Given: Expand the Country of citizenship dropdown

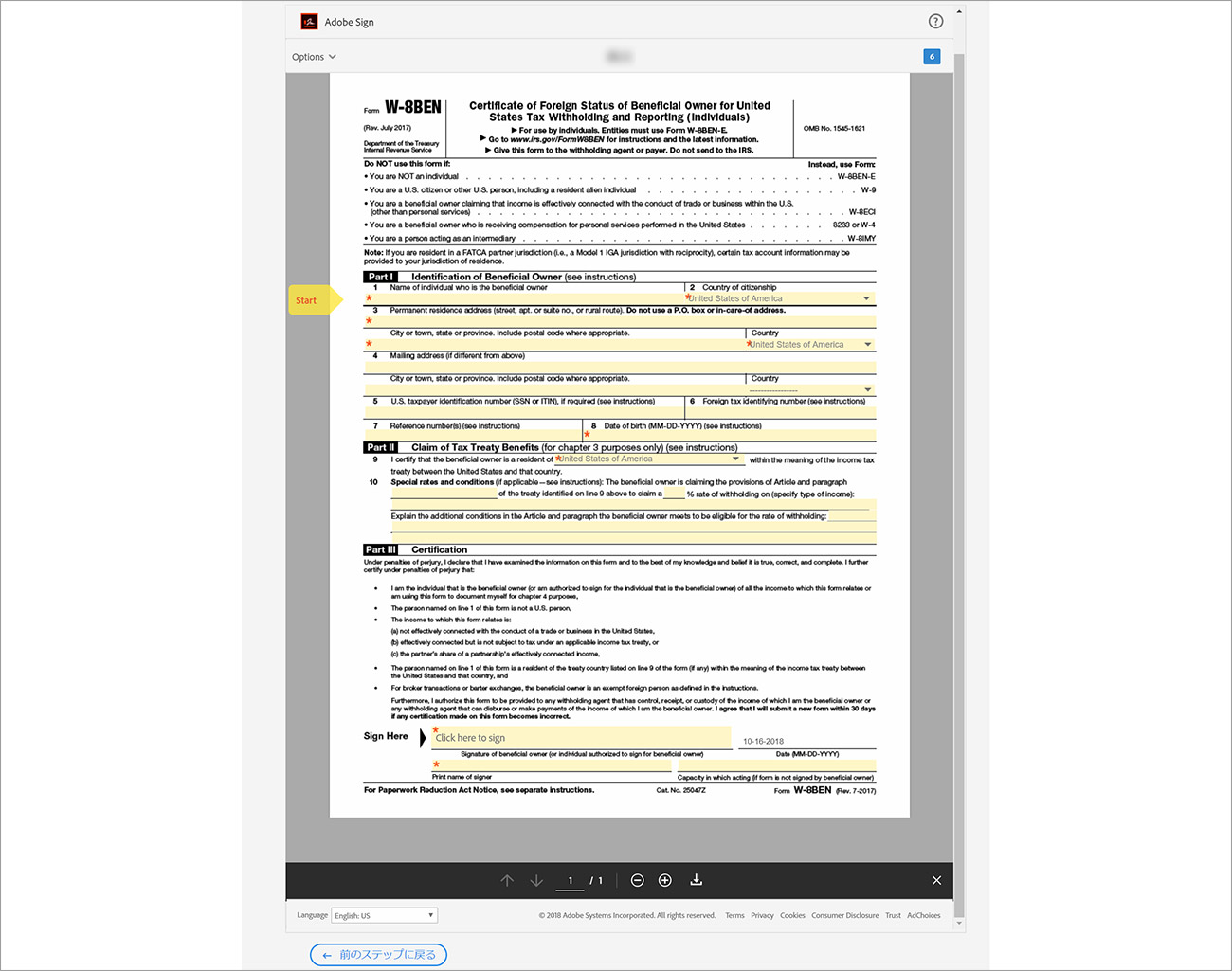Looking at the screenshot, I should (780, 298).
